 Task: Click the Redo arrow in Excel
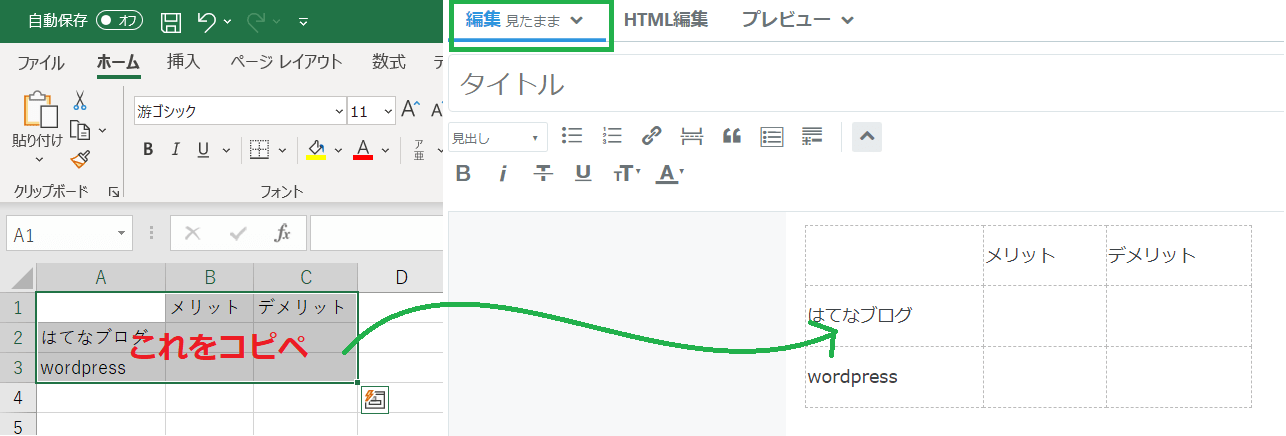255,20
